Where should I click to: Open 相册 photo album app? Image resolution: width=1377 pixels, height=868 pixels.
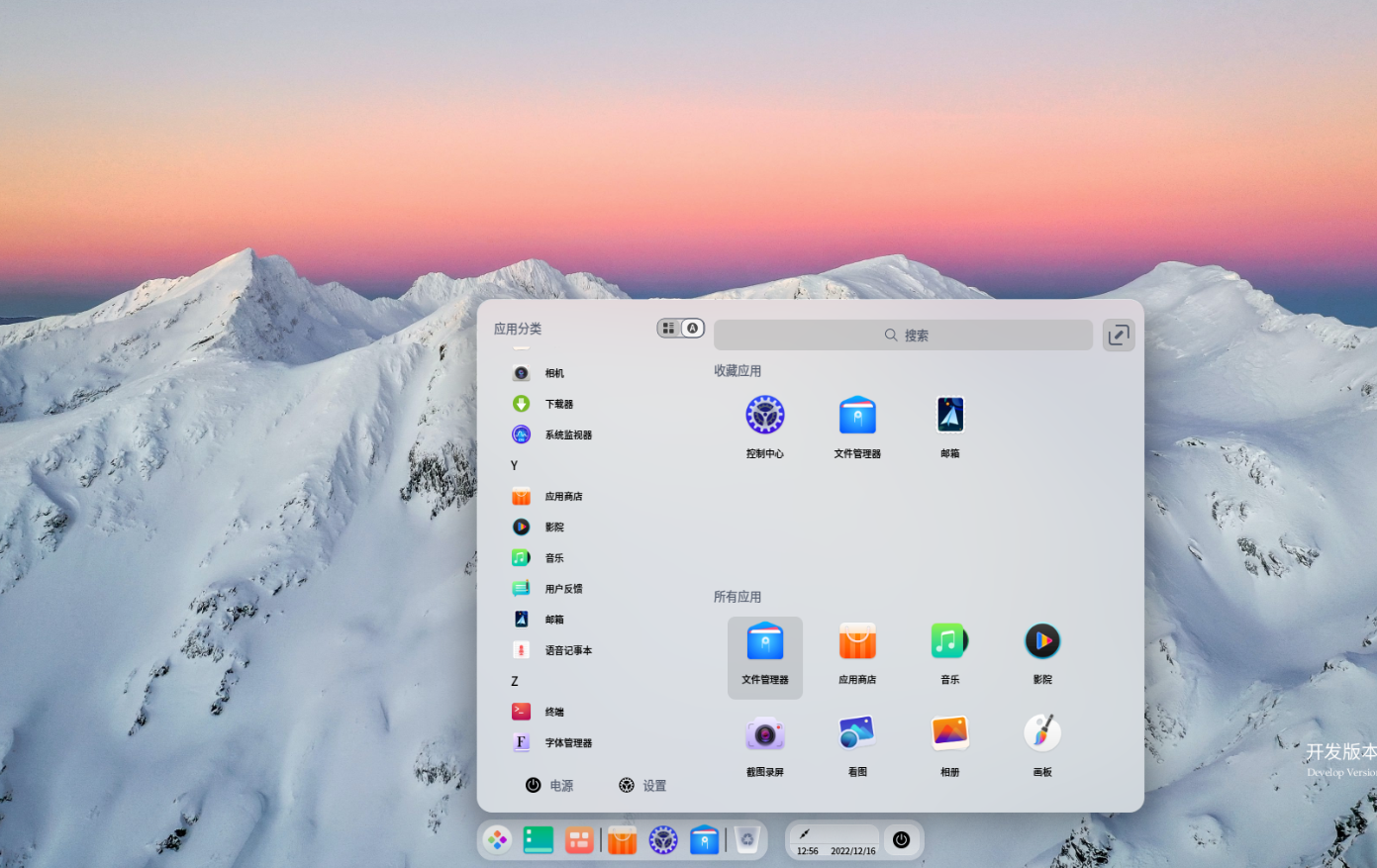[x=948, y=732]
